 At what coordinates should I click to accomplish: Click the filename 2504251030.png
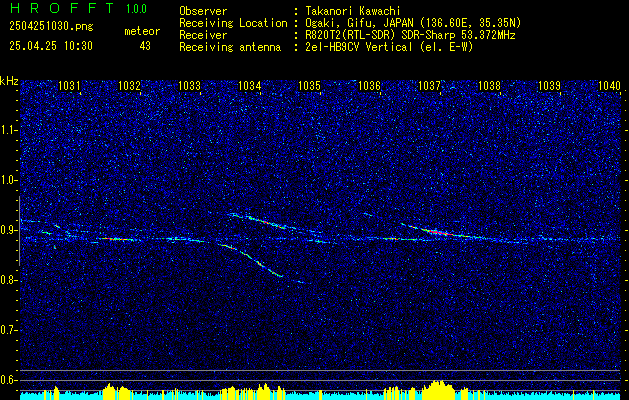tap(51, 27)
